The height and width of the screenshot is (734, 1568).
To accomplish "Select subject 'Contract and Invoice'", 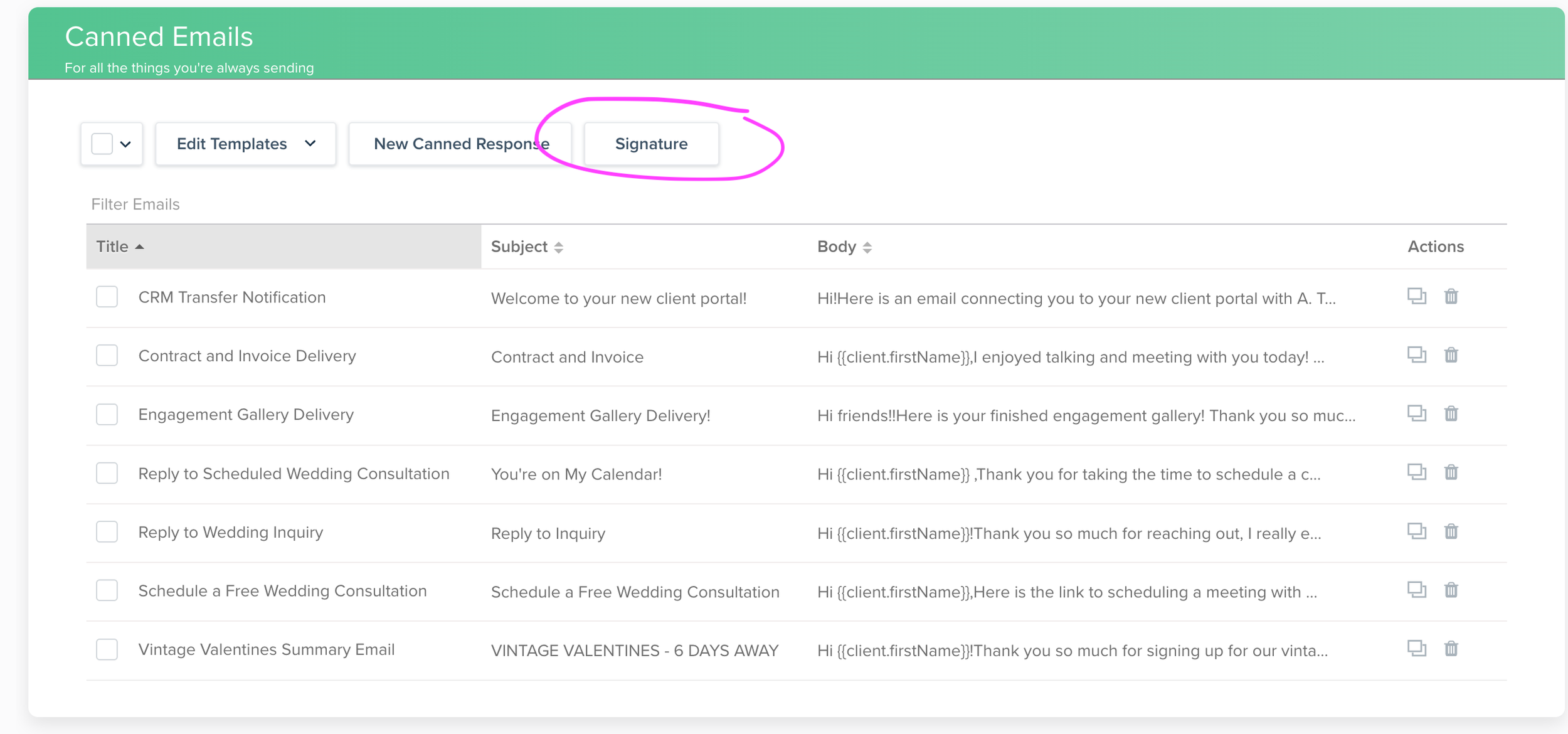I will [567, 357].
